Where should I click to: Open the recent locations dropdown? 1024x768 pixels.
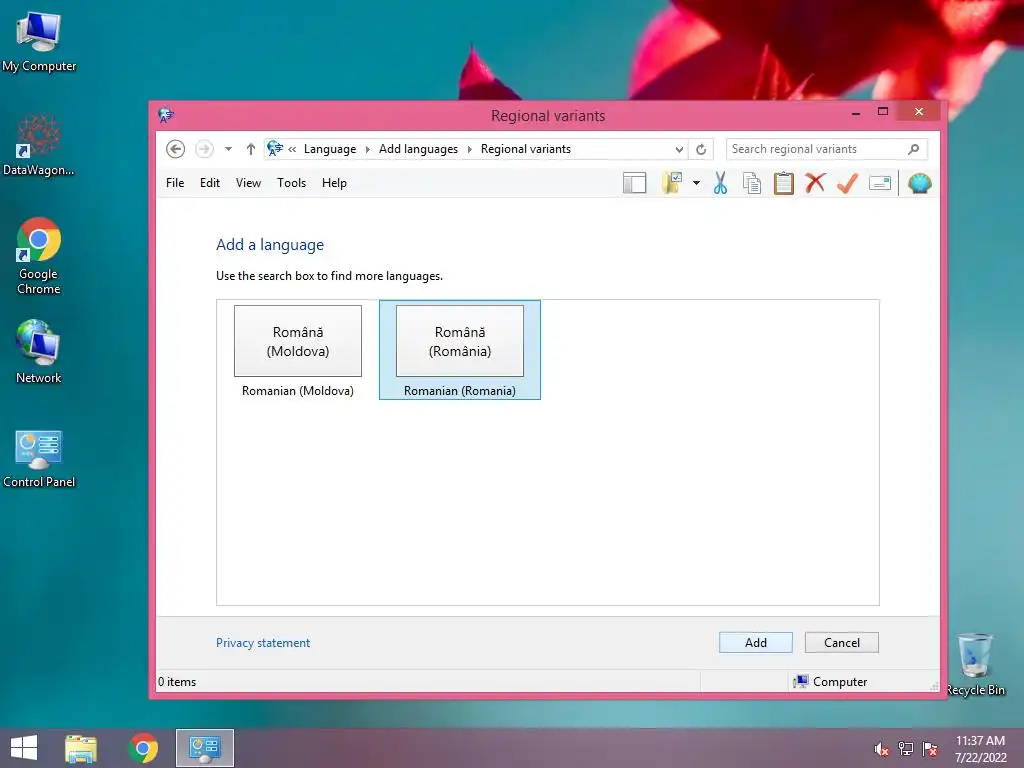[x=229, y=149]
